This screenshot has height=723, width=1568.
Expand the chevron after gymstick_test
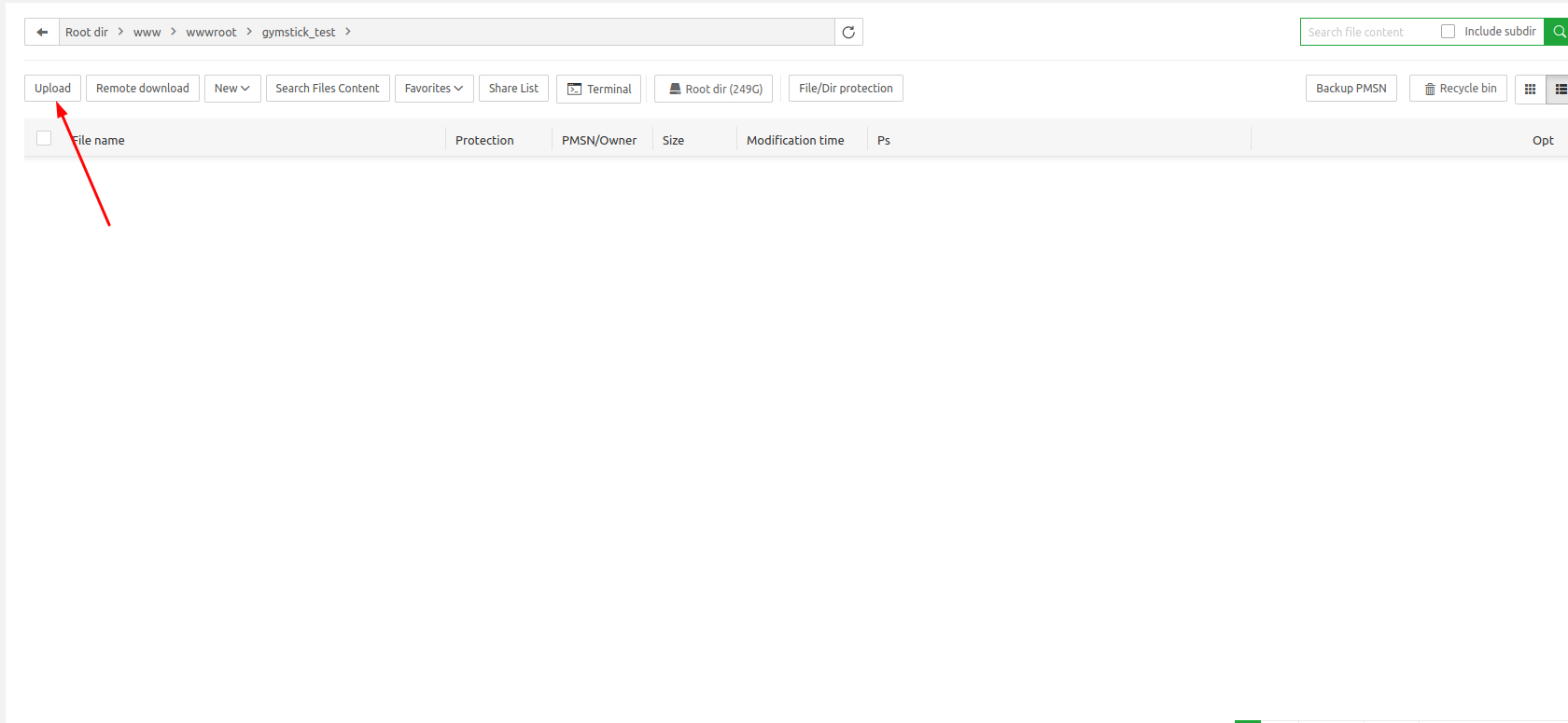point(348,32)
